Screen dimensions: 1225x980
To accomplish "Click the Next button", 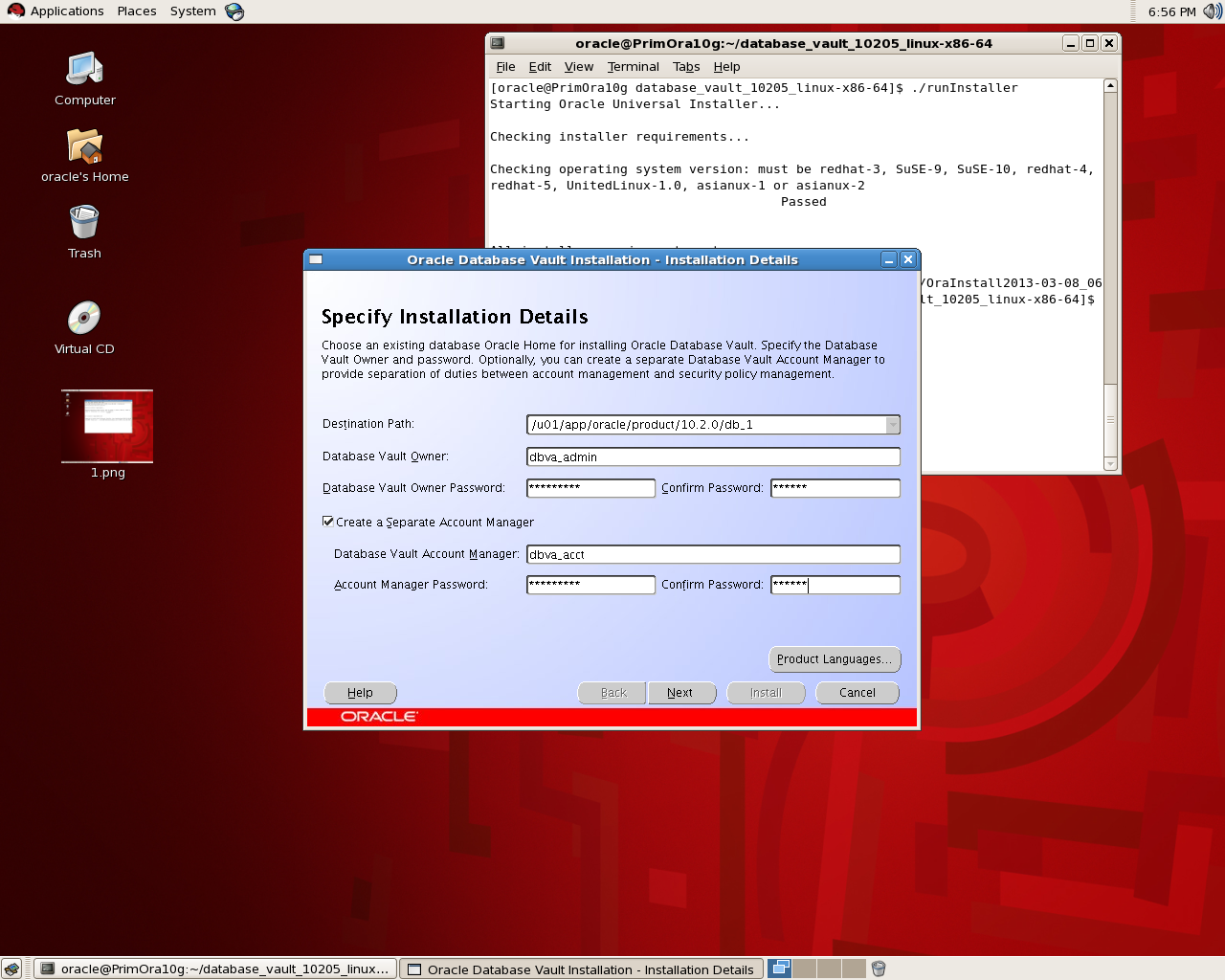I will click(x=680, y=693).
